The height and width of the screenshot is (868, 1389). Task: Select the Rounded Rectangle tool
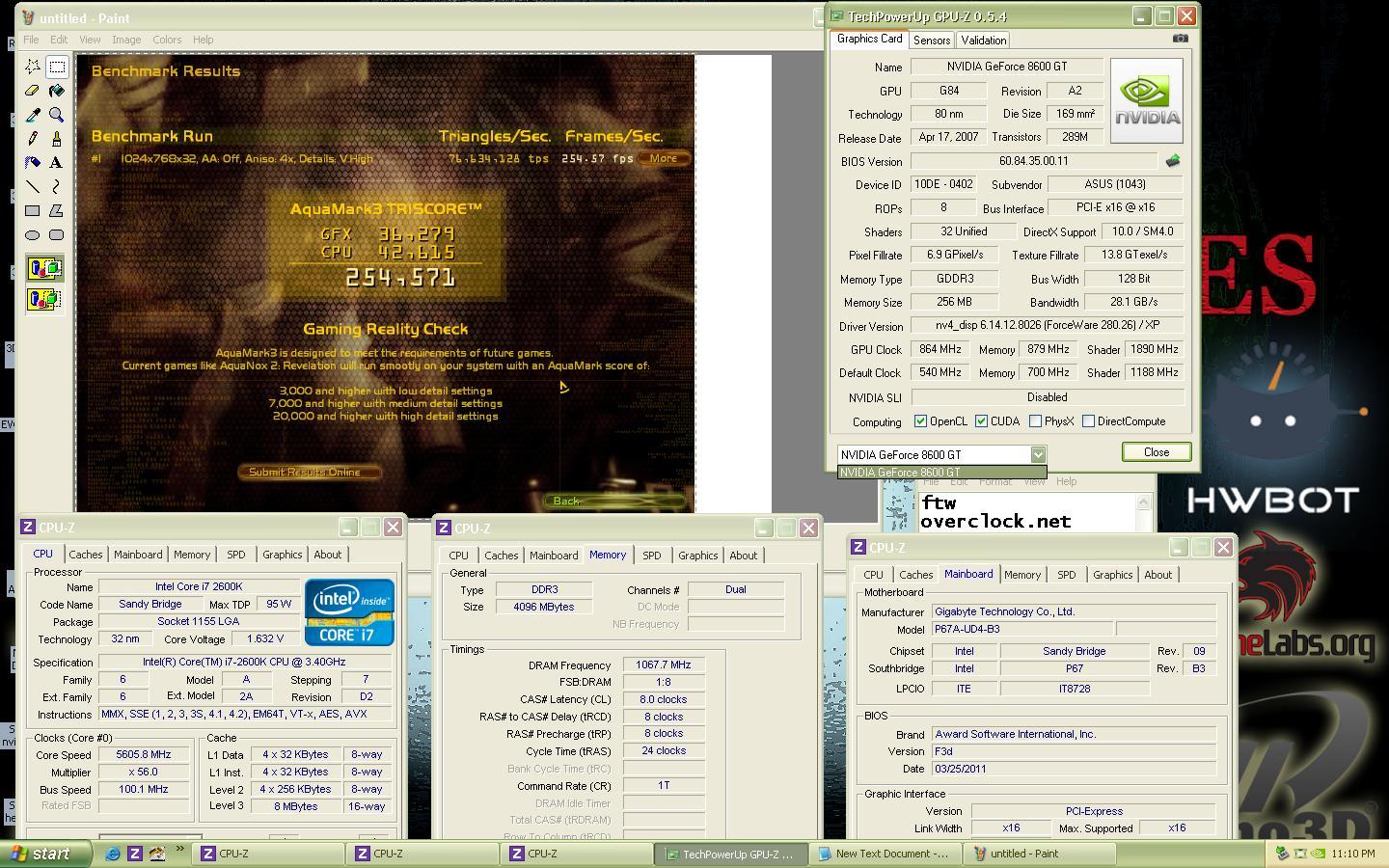coord(57,234)
